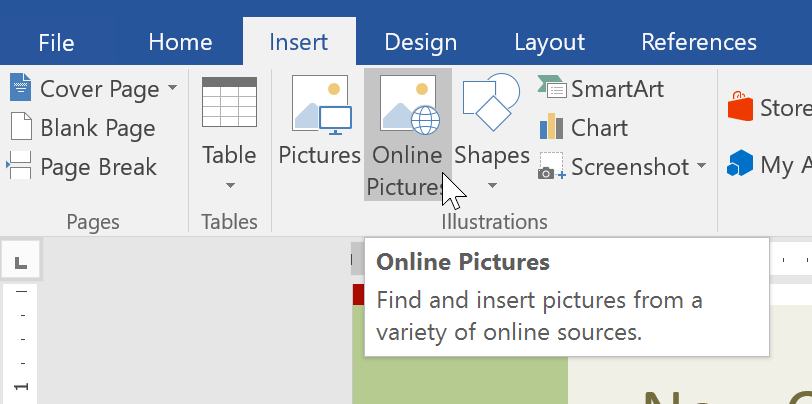Click the Pictures icon
Viewport: 812px width, 404px height.
coord(320,104)
